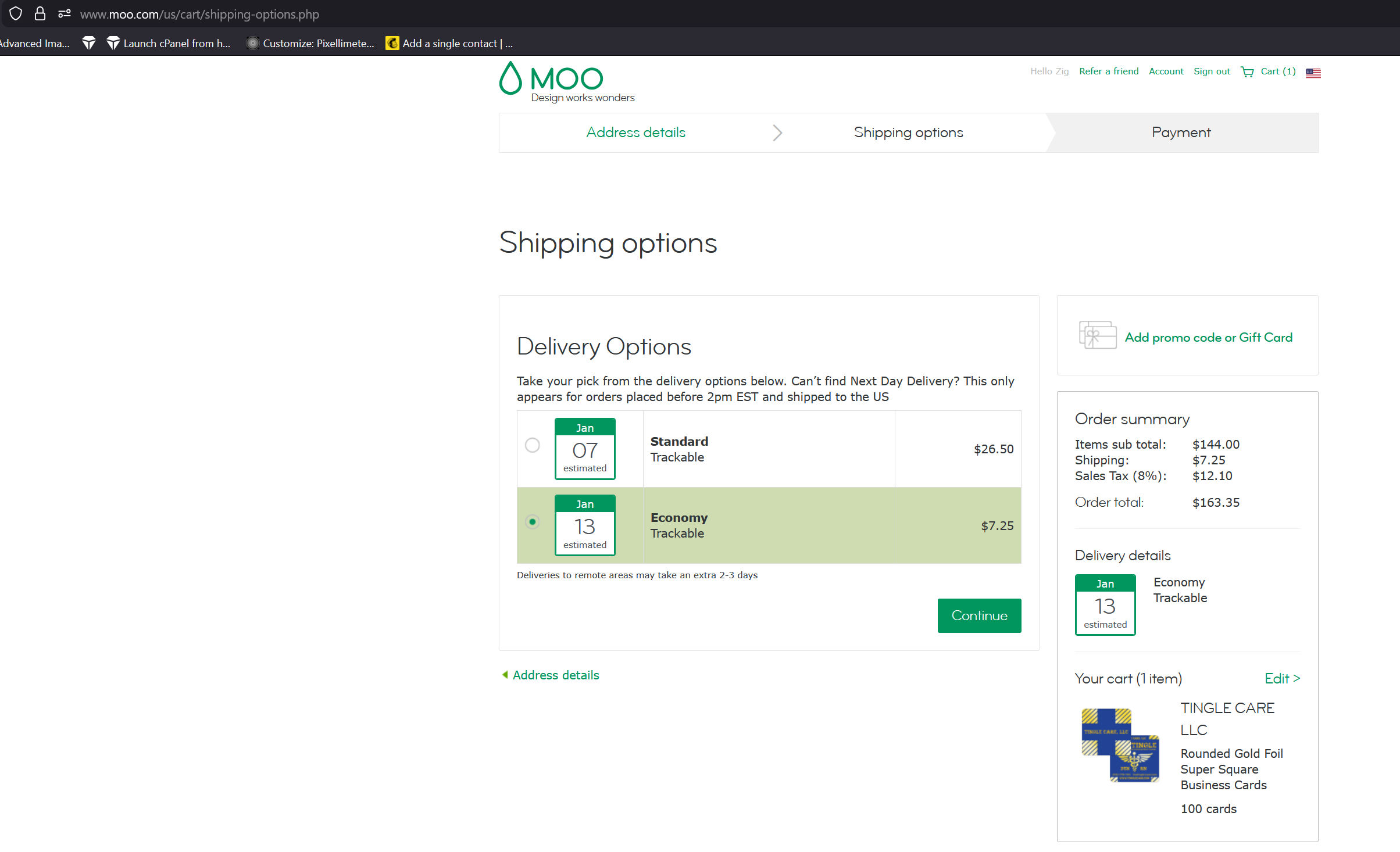The image size is (1400, 852).
Task: Open the Add a single contact bookmark
Action: (x=451, y=44)
